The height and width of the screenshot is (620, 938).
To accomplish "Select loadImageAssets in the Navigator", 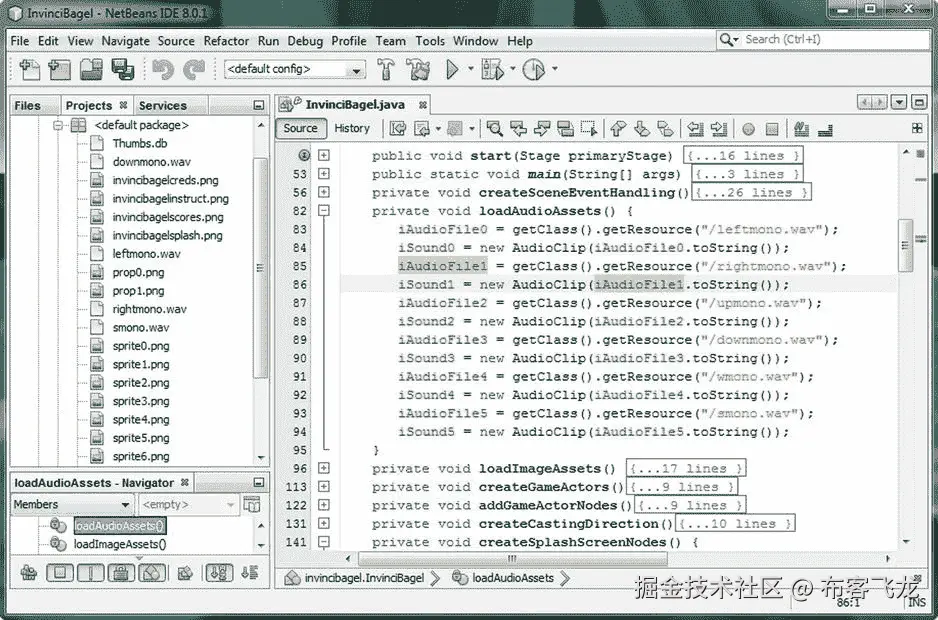I will tap(120, 543).
